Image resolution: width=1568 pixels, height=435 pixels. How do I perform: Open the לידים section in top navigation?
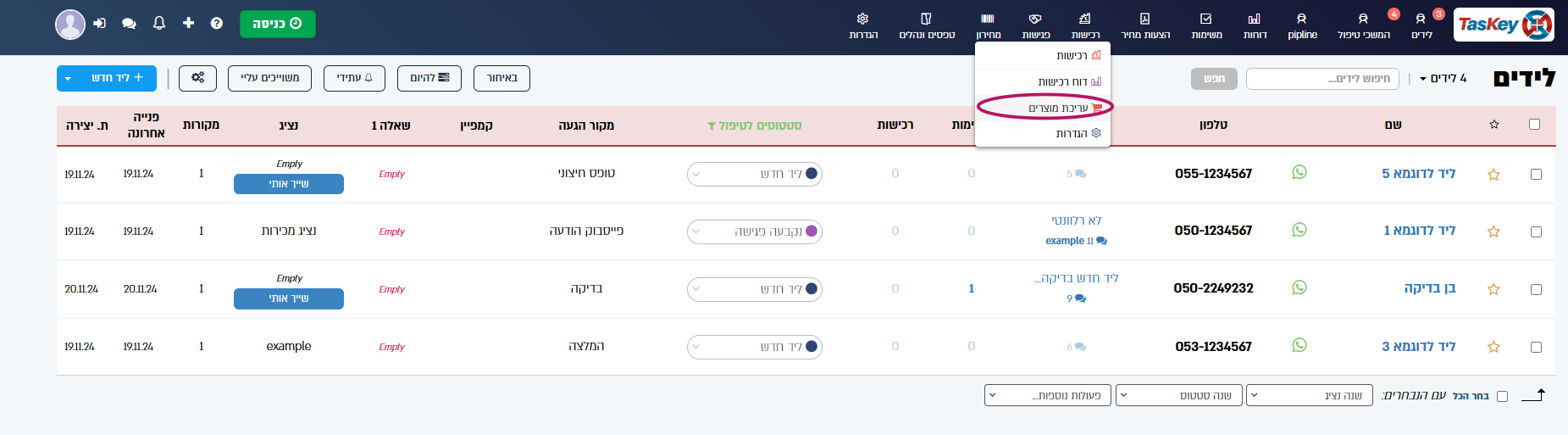tap(1422, 25)
